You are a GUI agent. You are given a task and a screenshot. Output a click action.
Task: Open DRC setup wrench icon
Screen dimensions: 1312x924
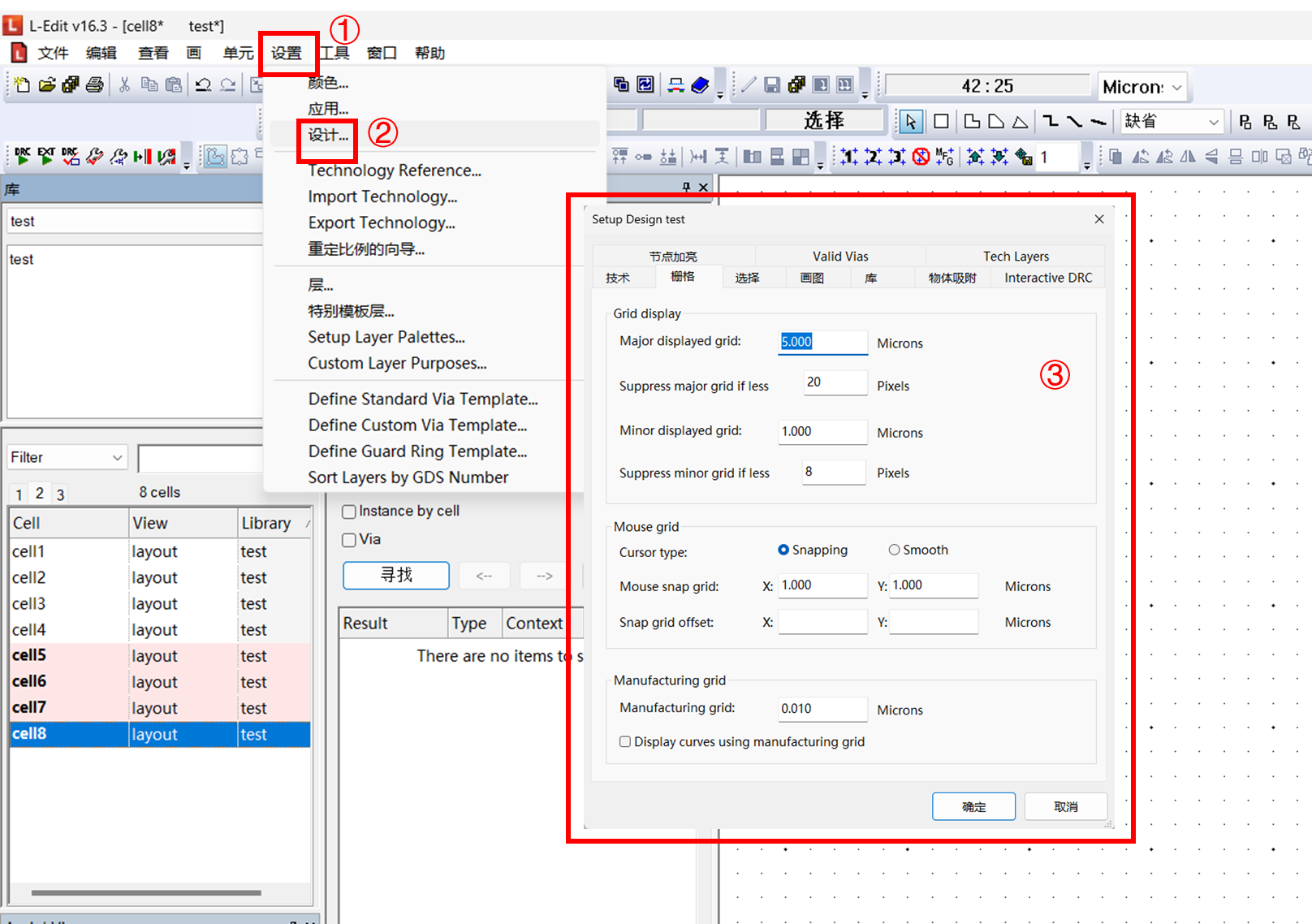(x=95, y=156)
